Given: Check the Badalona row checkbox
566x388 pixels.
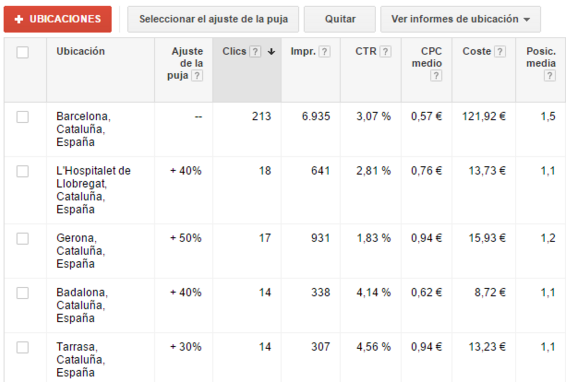Looking at the screenshot, I should point(23,293).
